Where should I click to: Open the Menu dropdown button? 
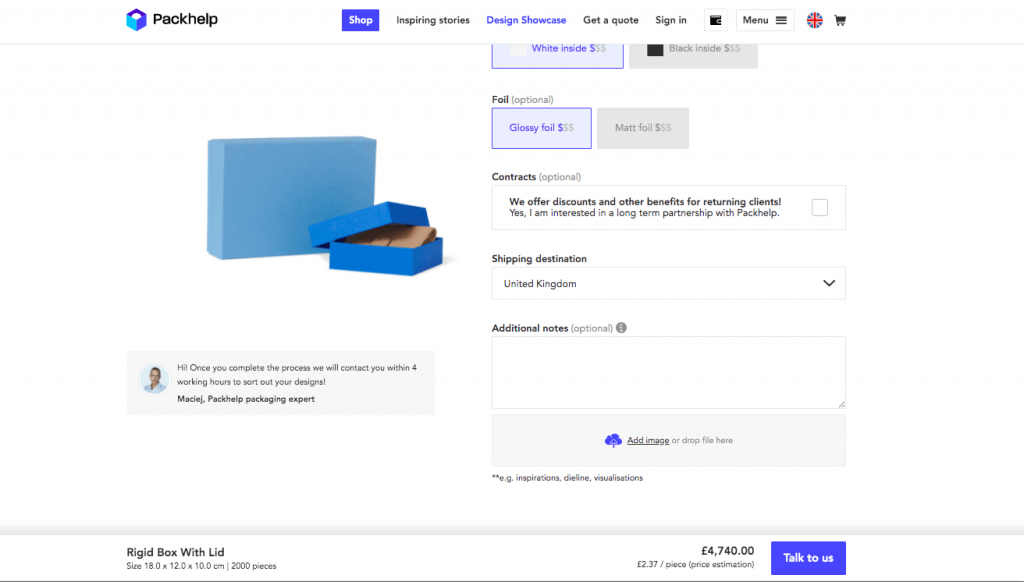tap(764, 19)
